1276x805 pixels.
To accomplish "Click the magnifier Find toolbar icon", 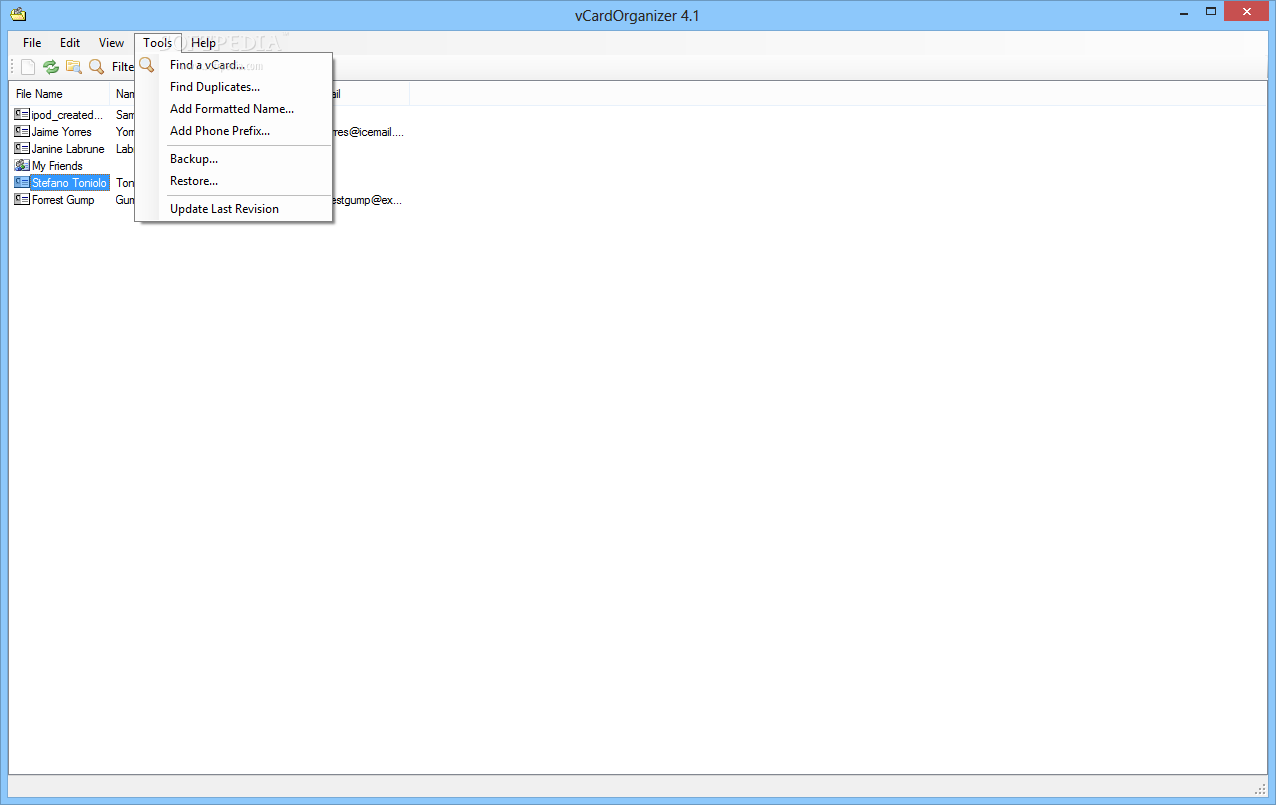I will tap(96, 67).
